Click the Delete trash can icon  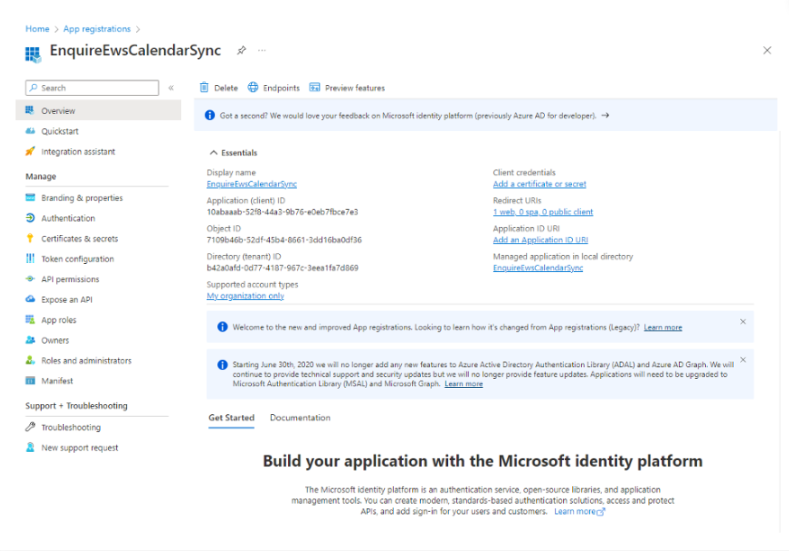[x=204, y=87]
